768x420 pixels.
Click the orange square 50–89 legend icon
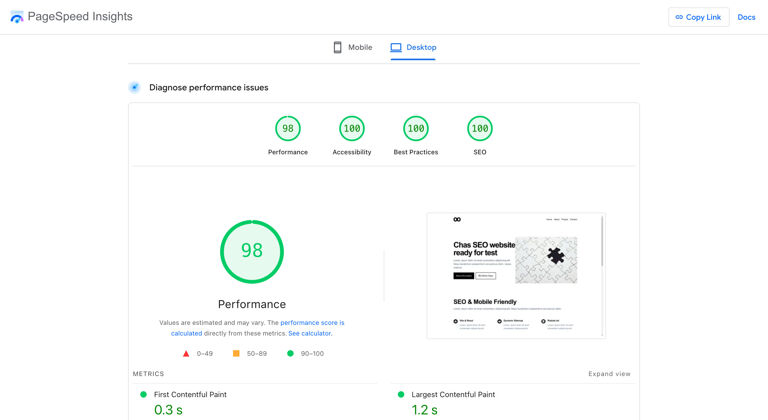(x=236, y=353)
